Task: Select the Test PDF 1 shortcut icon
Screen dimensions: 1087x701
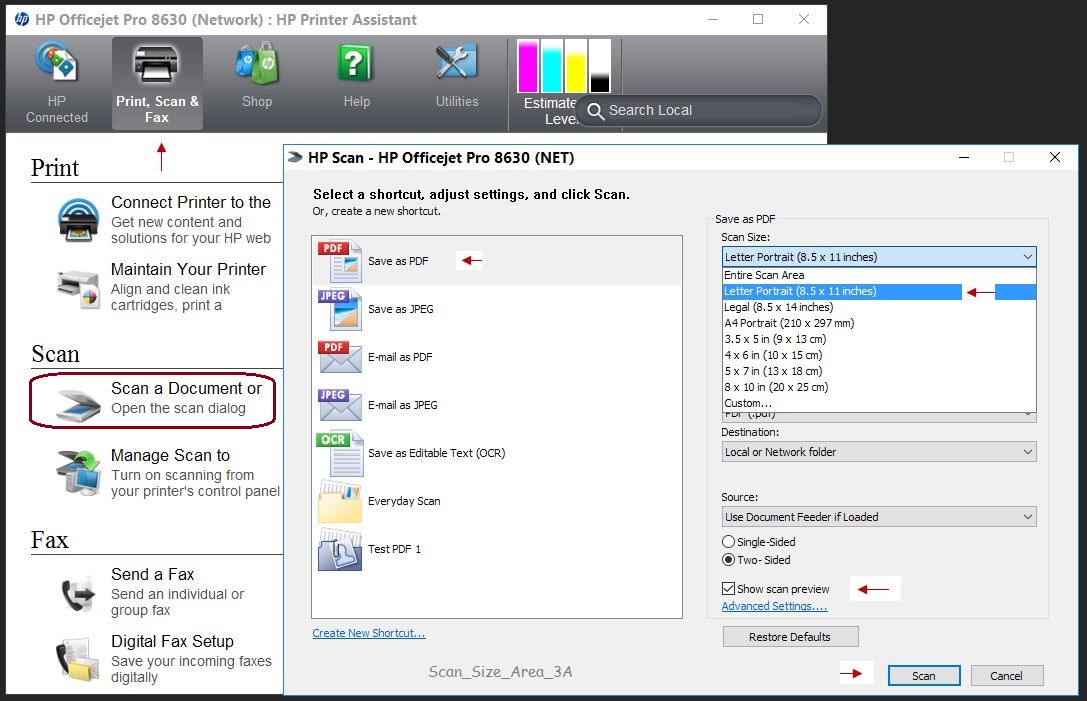Action: pyautogui.click(x=340, y=549)
